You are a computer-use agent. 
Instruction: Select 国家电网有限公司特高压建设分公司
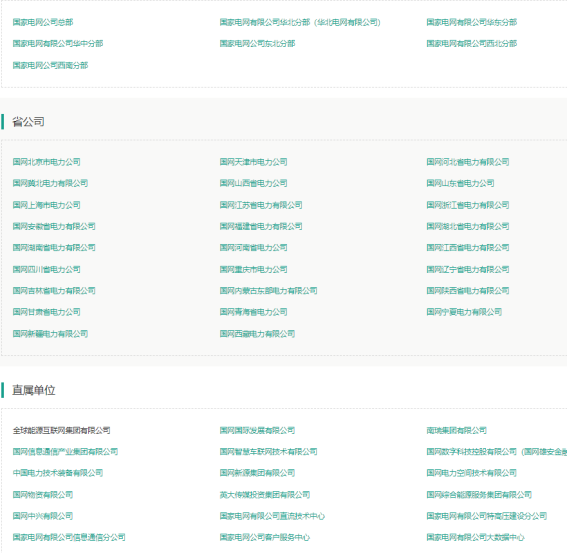point(486,516)
